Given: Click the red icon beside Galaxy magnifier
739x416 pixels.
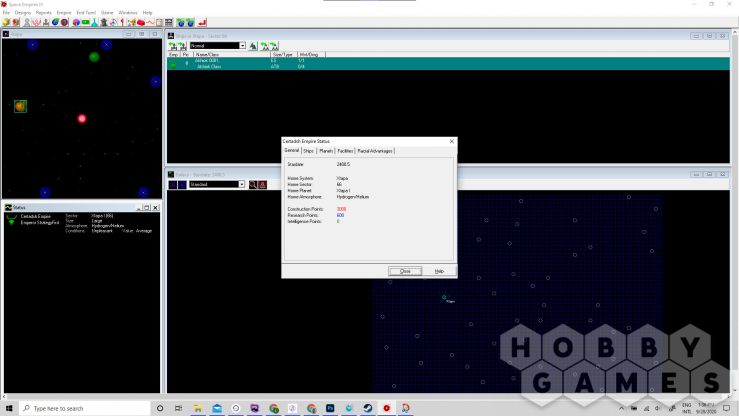Looking at the screenshot, I should click(x=263, y=185).
